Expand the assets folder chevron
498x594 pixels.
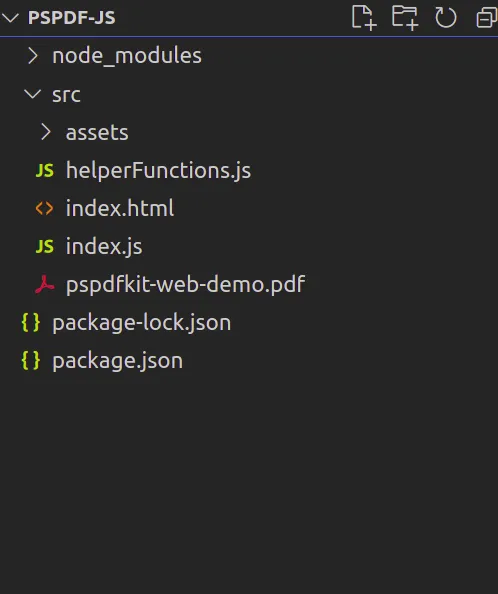coord(46,132)
